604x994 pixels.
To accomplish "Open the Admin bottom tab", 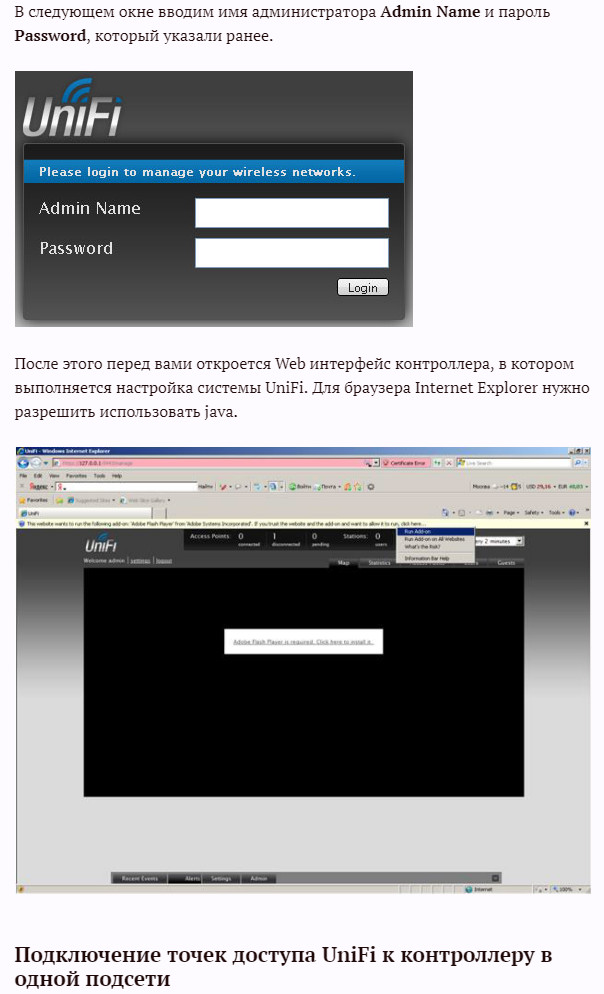I will tap(259, 879).
